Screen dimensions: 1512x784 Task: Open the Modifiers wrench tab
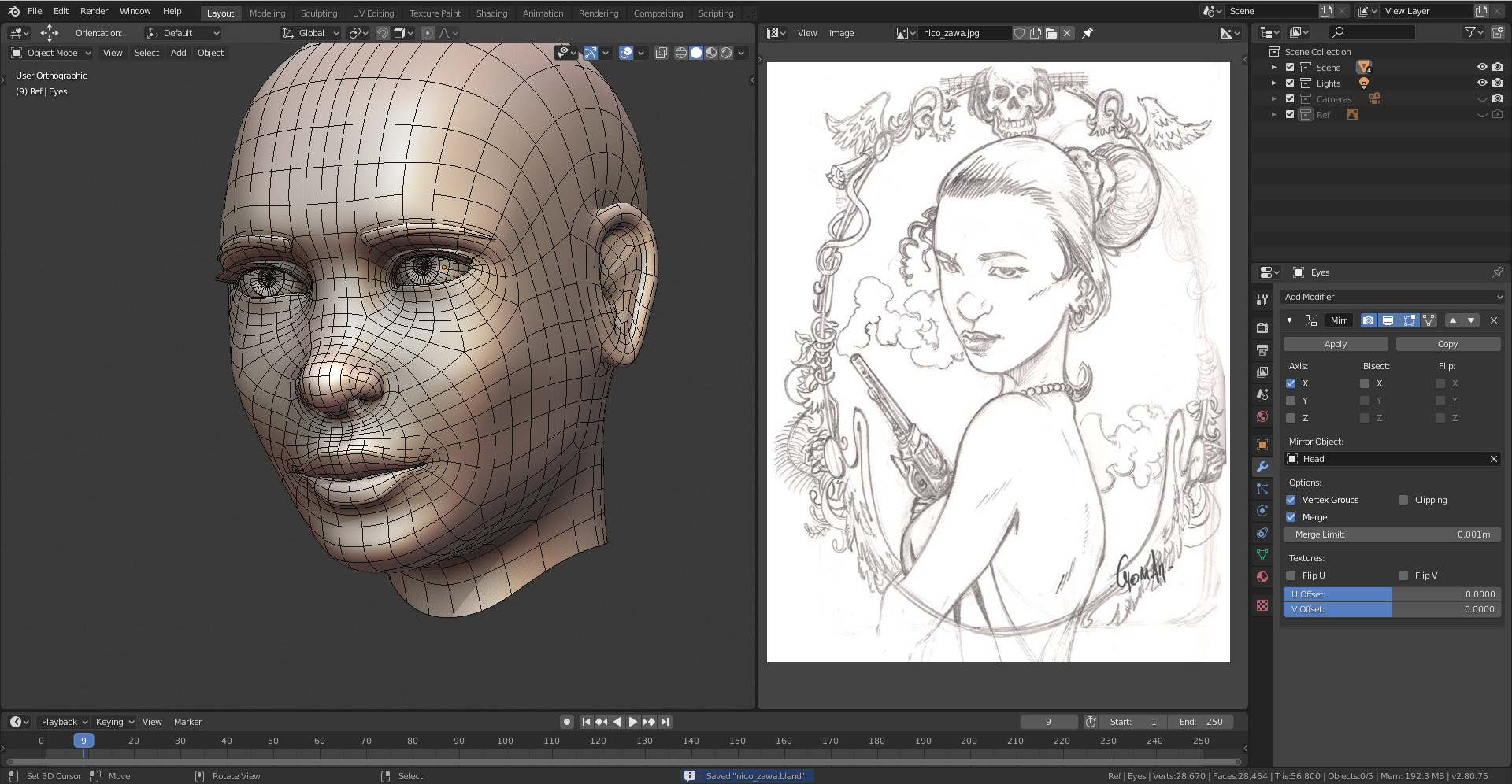(x=1262, y=467)
